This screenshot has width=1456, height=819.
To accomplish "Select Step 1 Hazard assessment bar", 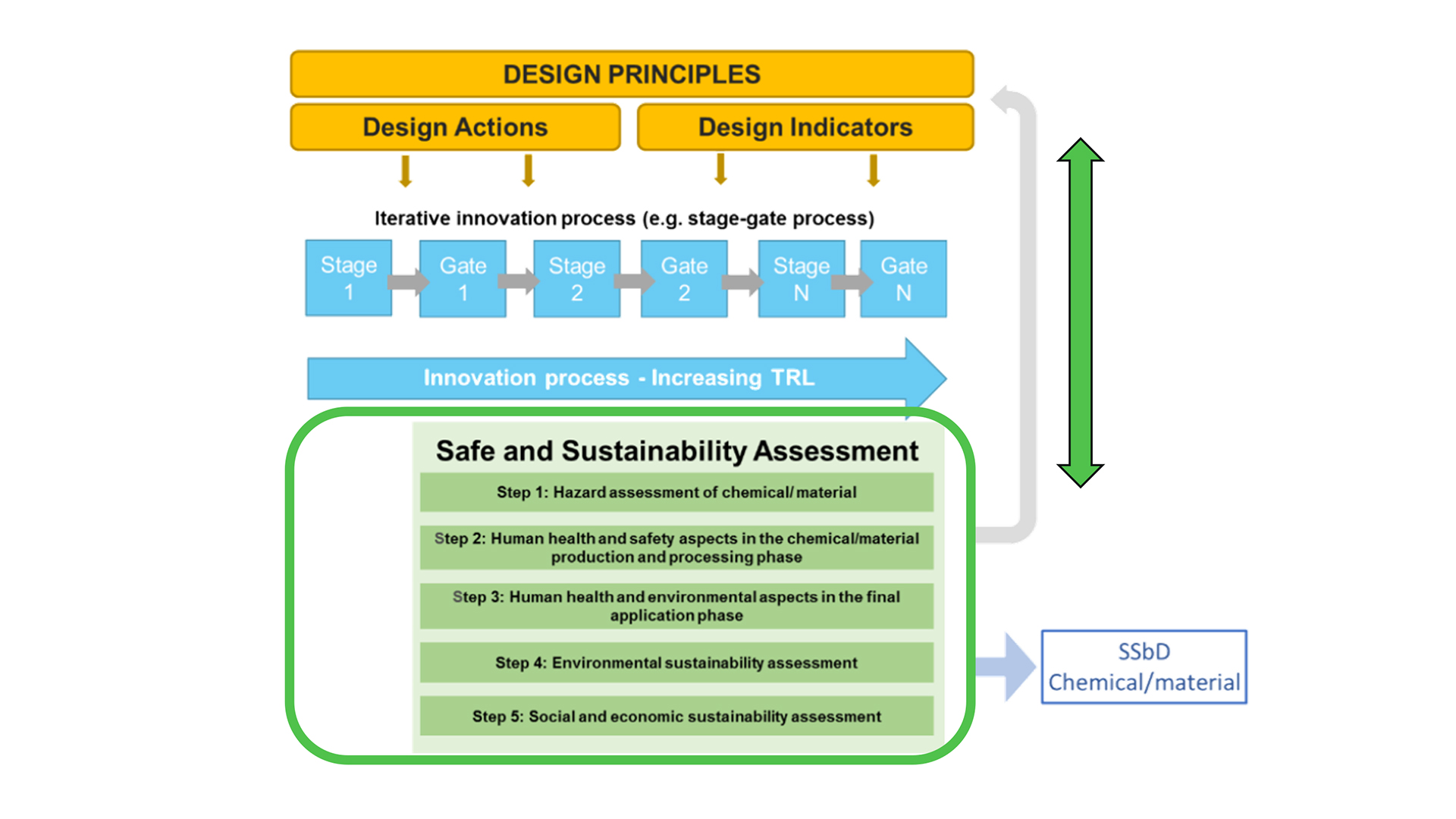I will pyautogui.click(x=676, y=492).
